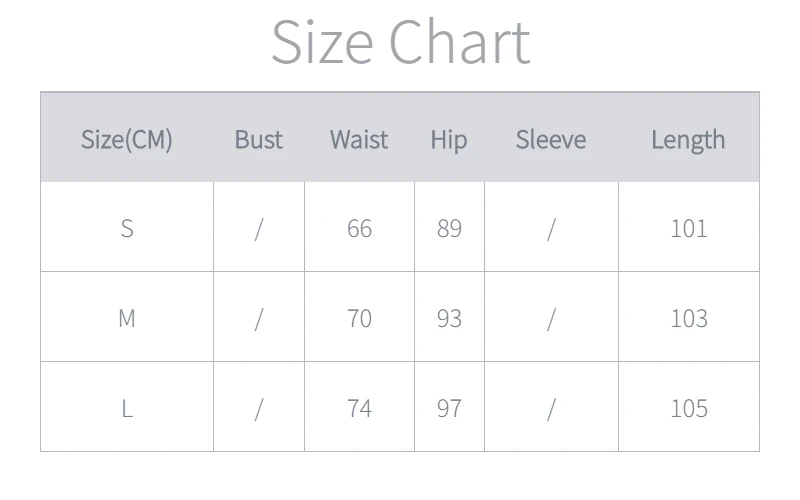Click length value 105 for size L
The image size is (800, 500).
(x=688, y=408)
